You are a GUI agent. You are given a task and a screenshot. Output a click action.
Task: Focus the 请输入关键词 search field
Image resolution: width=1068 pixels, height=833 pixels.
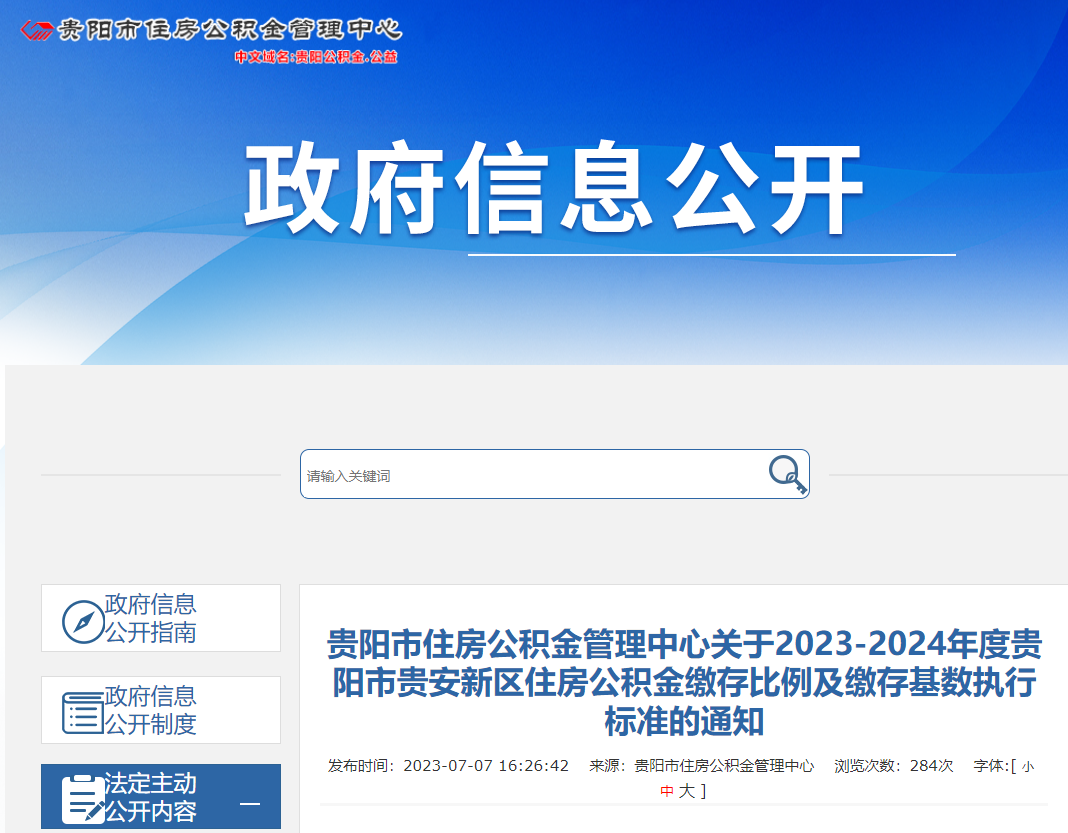tap(530, 475)
